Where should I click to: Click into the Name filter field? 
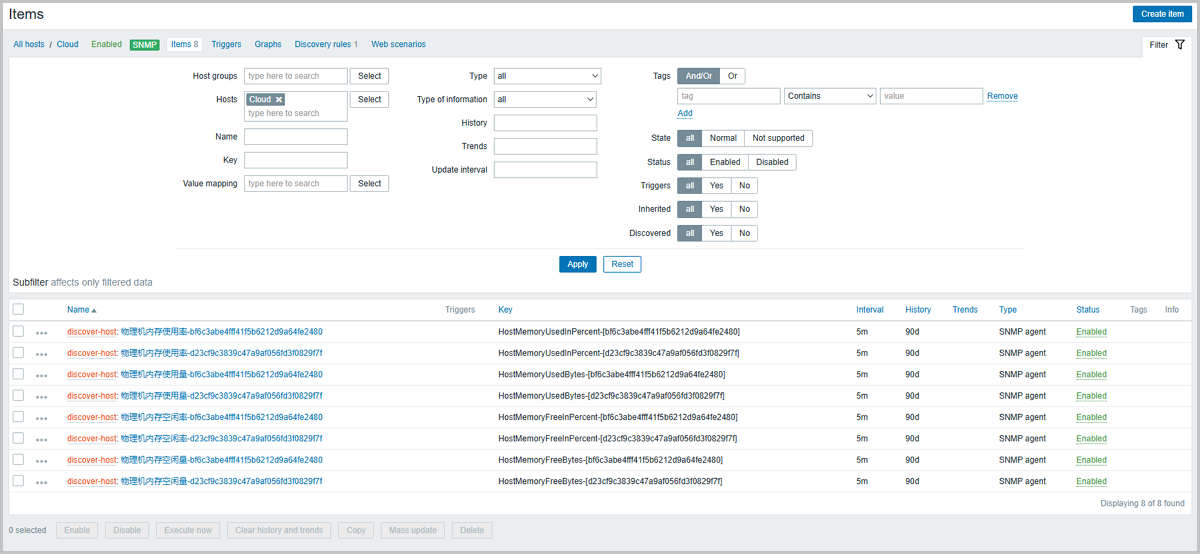coord(296,137)
